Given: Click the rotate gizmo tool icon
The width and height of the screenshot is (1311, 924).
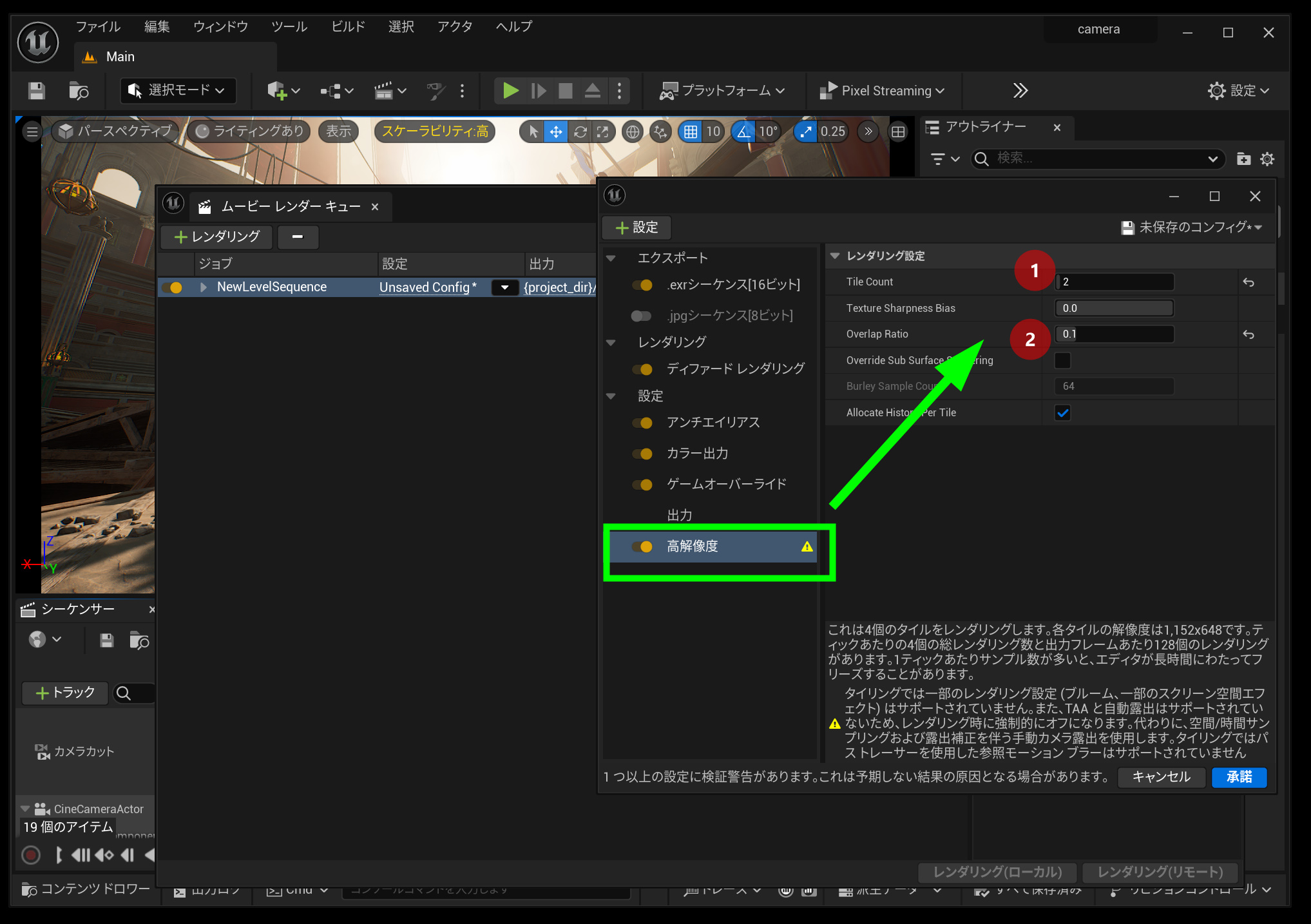Looking at the screenshot, I should click(580, 132).
